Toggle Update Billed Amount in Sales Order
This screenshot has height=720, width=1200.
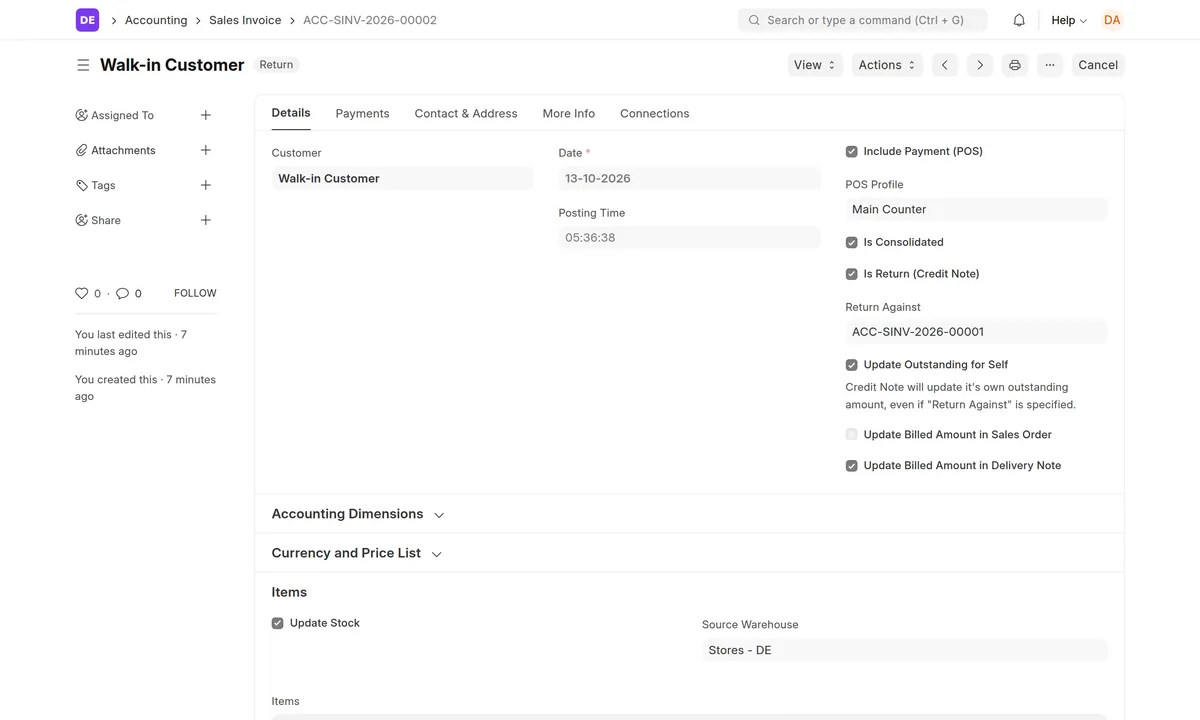[852, 435]
